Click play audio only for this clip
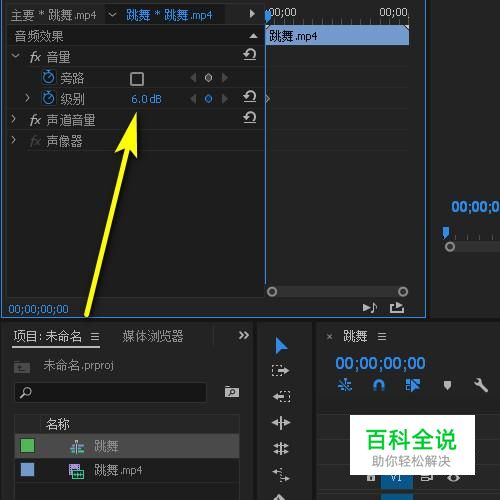Screen dimensions: 500x500 (x=370, y=307)
